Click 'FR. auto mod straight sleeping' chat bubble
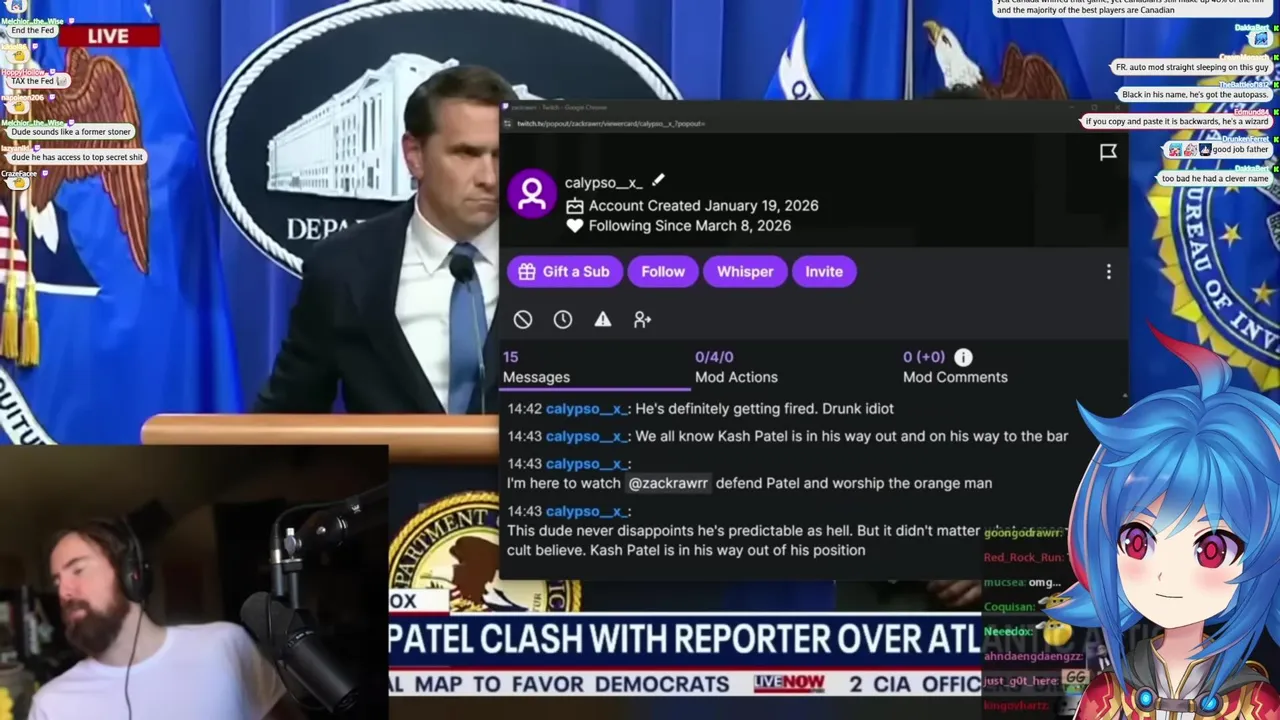This screenshot has width=1280, height=720. point(1192,67)
